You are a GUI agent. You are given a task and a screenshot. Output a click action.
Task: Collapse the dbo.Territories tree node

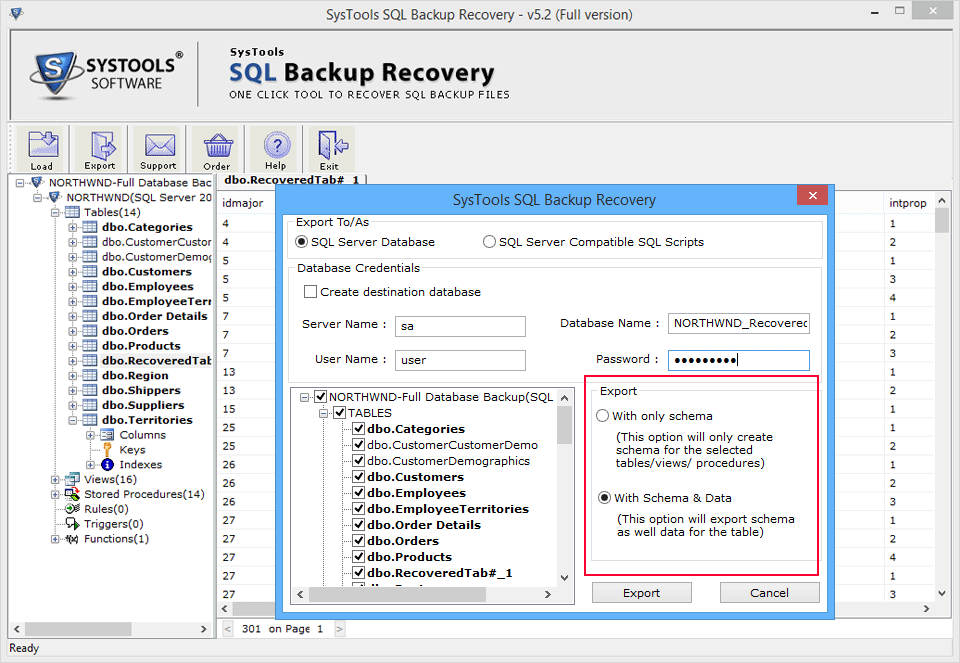click(x=73, y=420)
